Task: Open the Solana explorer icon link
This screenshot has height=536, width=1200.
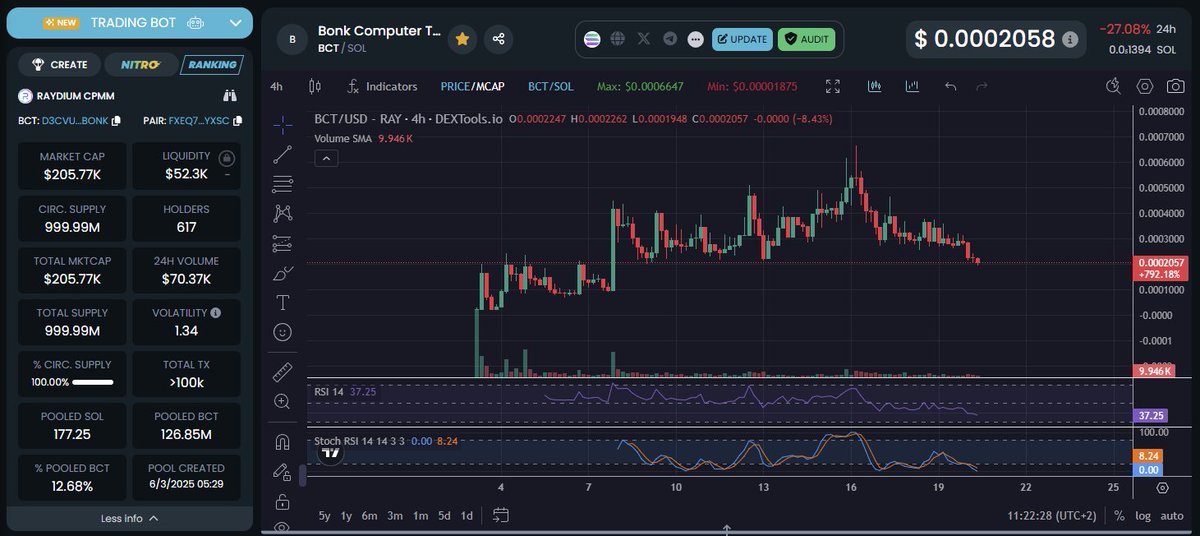Action: pos(593,39)
